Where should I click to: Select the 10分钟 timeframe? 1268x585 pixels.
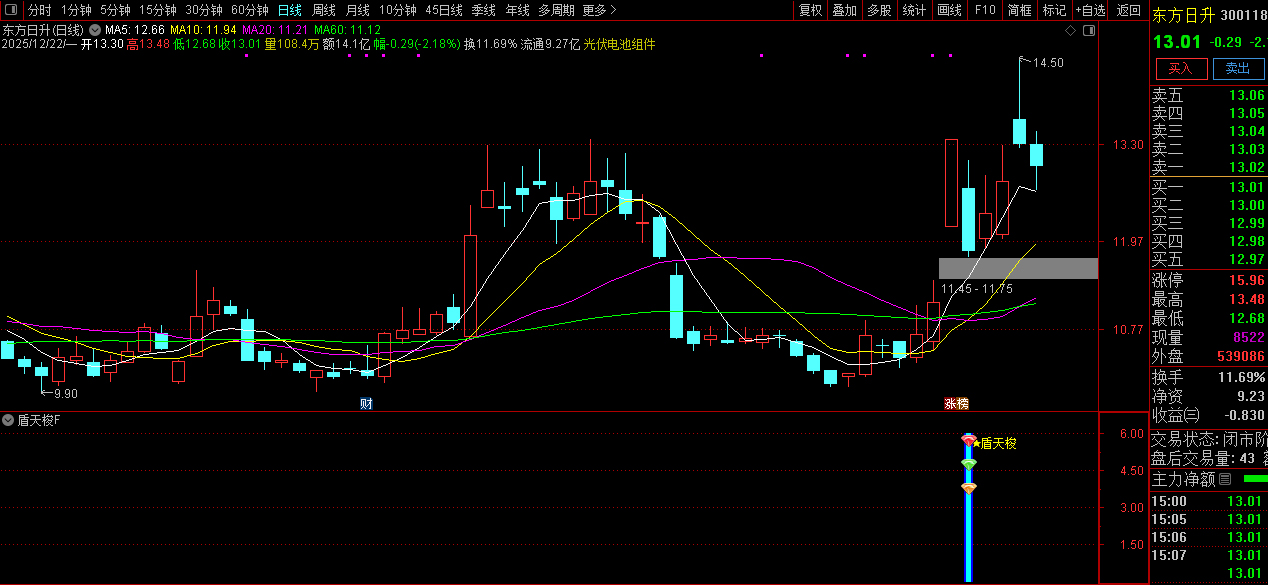(x=397, y=10)
